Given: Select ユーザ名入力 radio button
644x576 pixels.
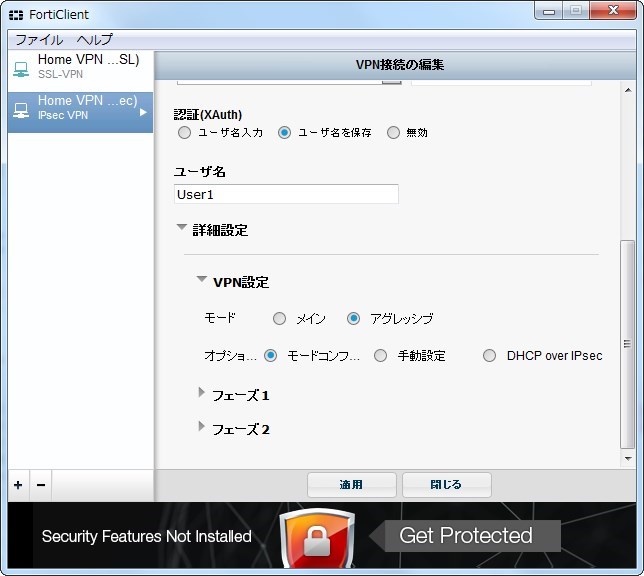Looking at the screenshot, I should (184, 133).
